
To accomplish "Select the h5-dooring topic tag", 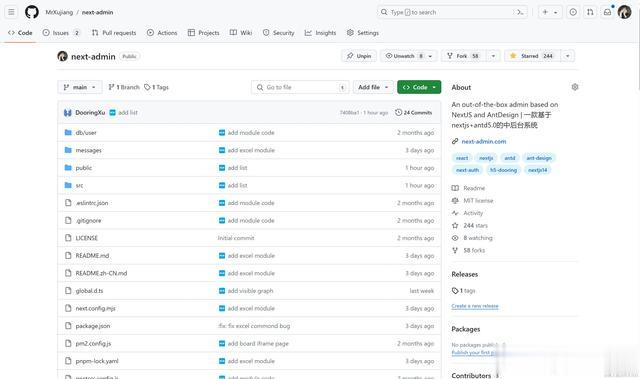I will (503, 170).
